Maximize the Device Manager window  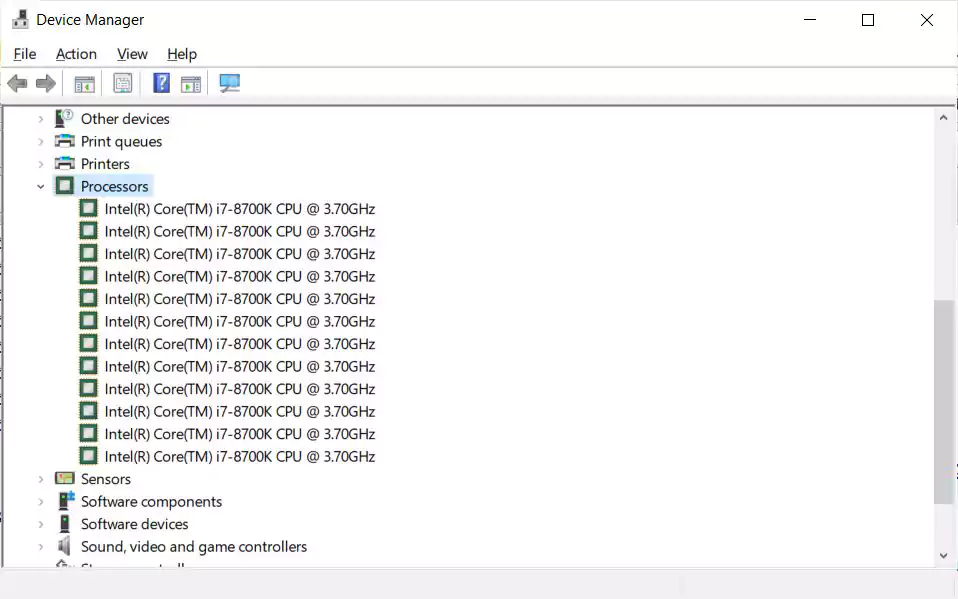(868, 20)
